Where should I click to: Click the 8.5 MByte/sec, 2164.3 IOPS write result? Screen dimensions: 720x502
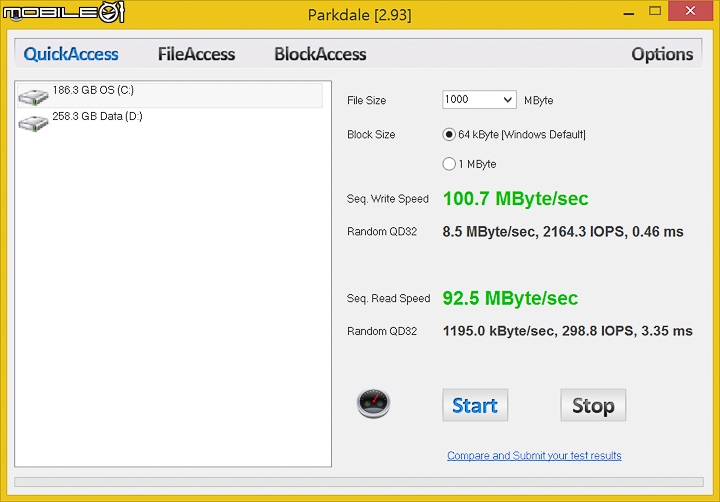pyautogui.click(x=563, y=231)
